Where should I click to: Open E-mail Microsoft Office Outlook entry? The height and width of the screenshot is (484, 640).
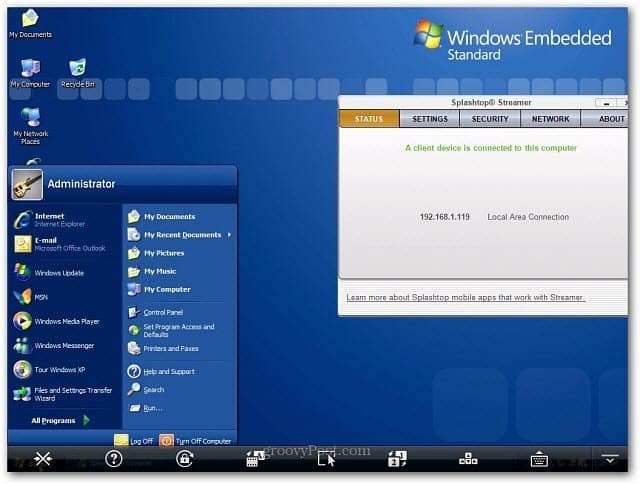[60, 244]
